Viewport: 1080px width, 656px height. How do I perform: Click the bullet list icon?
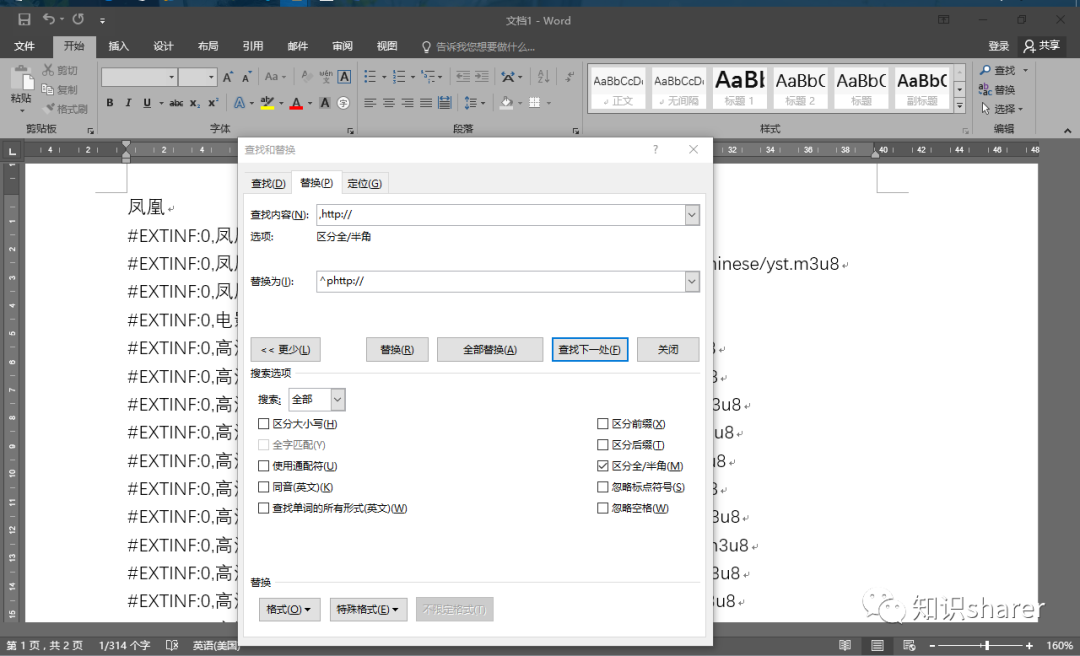(370, 76)
